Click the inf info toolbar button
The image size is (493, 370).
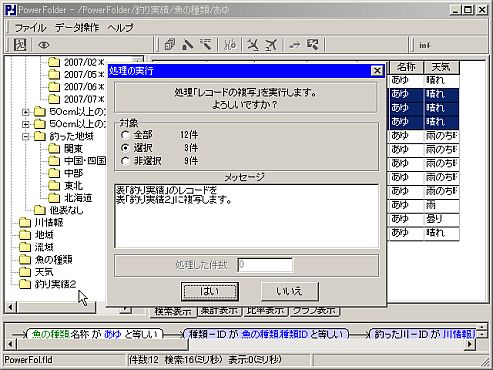coord(425,45)
